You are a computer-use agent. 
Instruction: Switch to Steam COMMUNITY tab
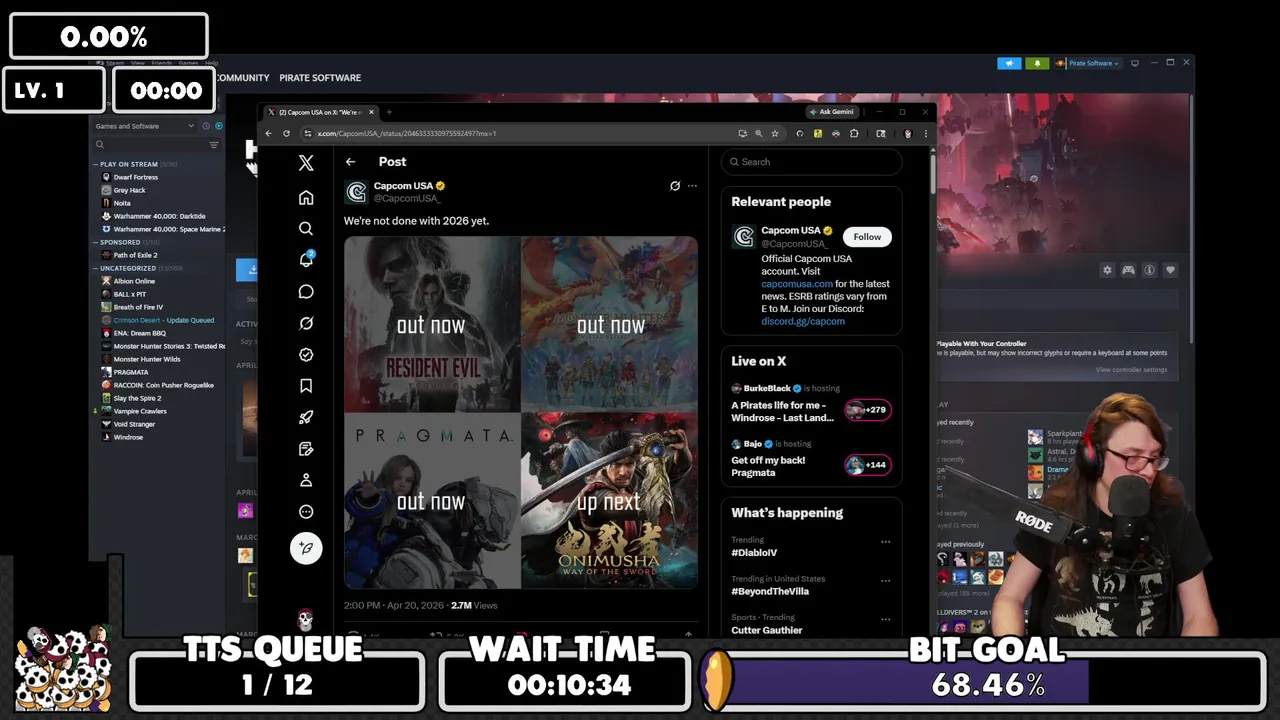242,78
